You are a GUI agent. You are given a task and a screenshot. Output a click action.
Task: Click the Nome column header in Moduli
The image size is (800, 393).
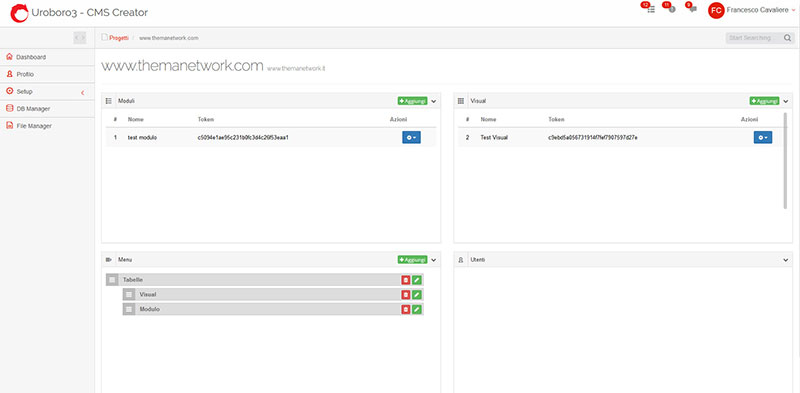[x=136, y=119]
